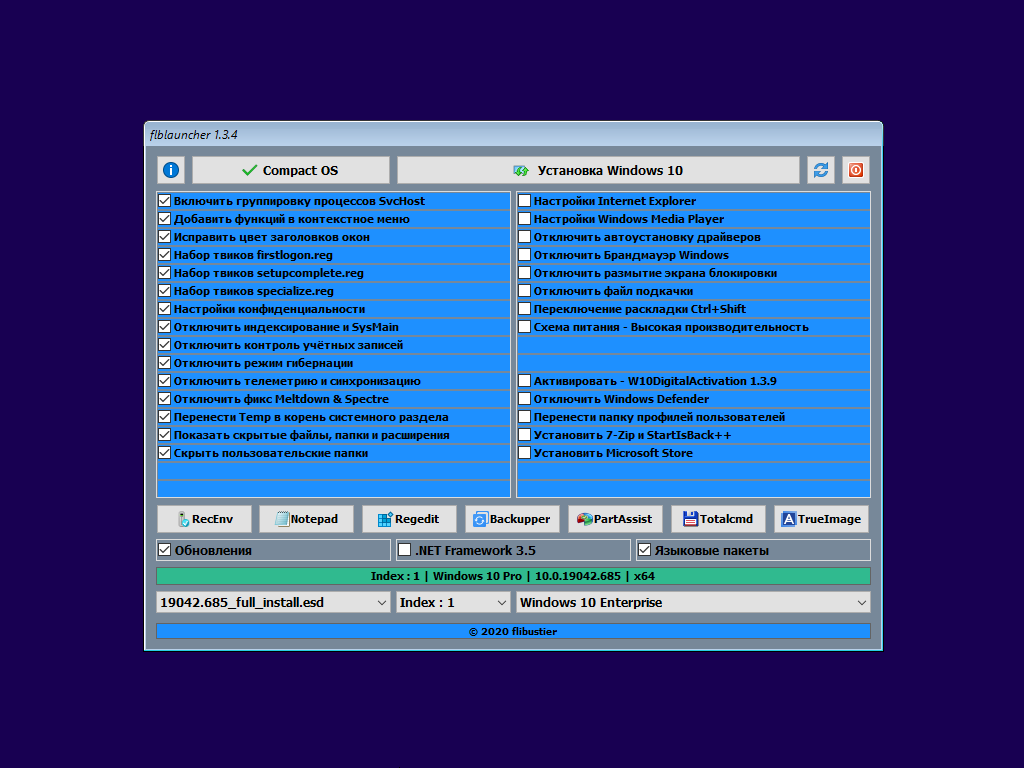
Task: Launch Regedit tool
Action: point(409,518)
